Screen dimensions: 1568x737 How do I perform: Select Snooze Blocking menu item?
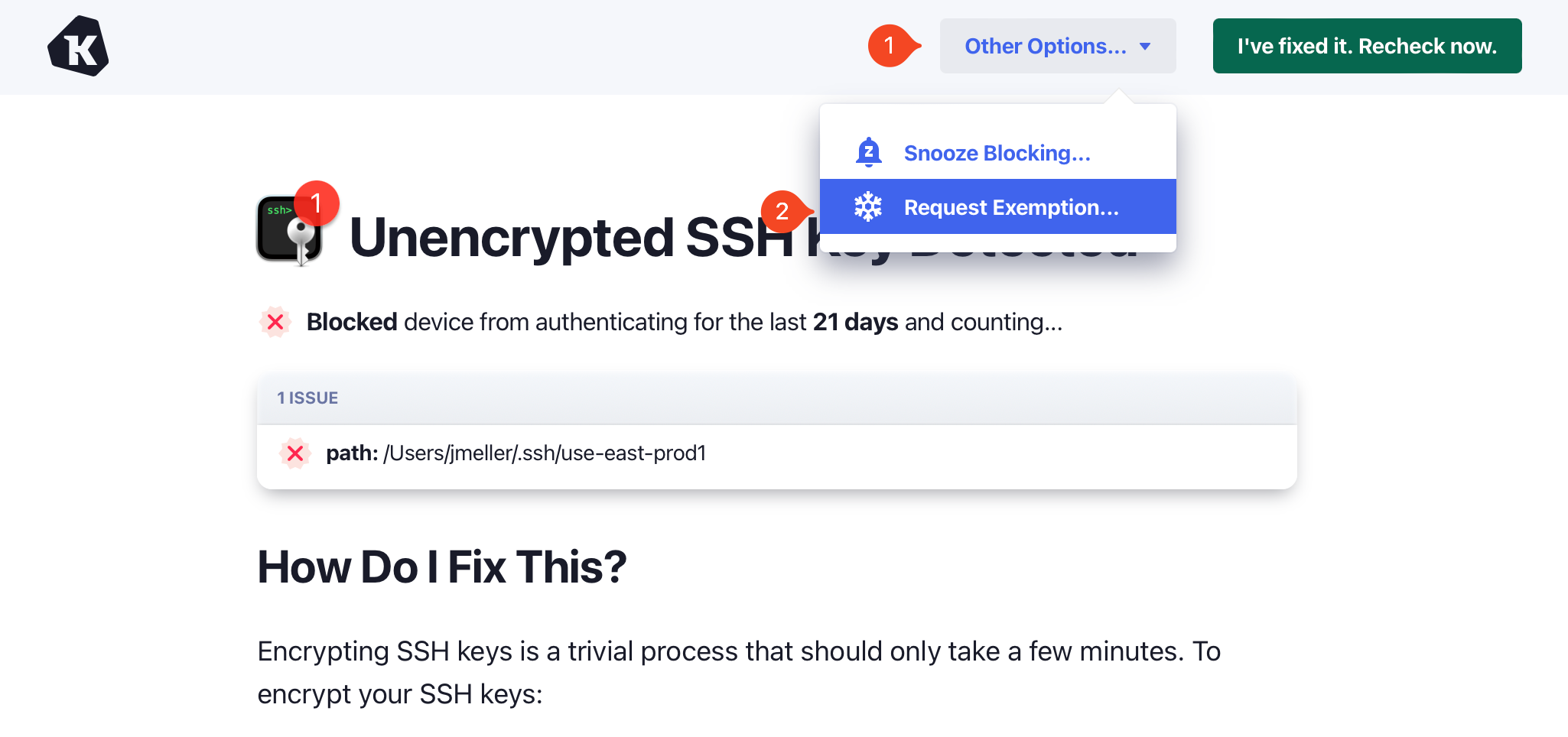pos(997,153)
